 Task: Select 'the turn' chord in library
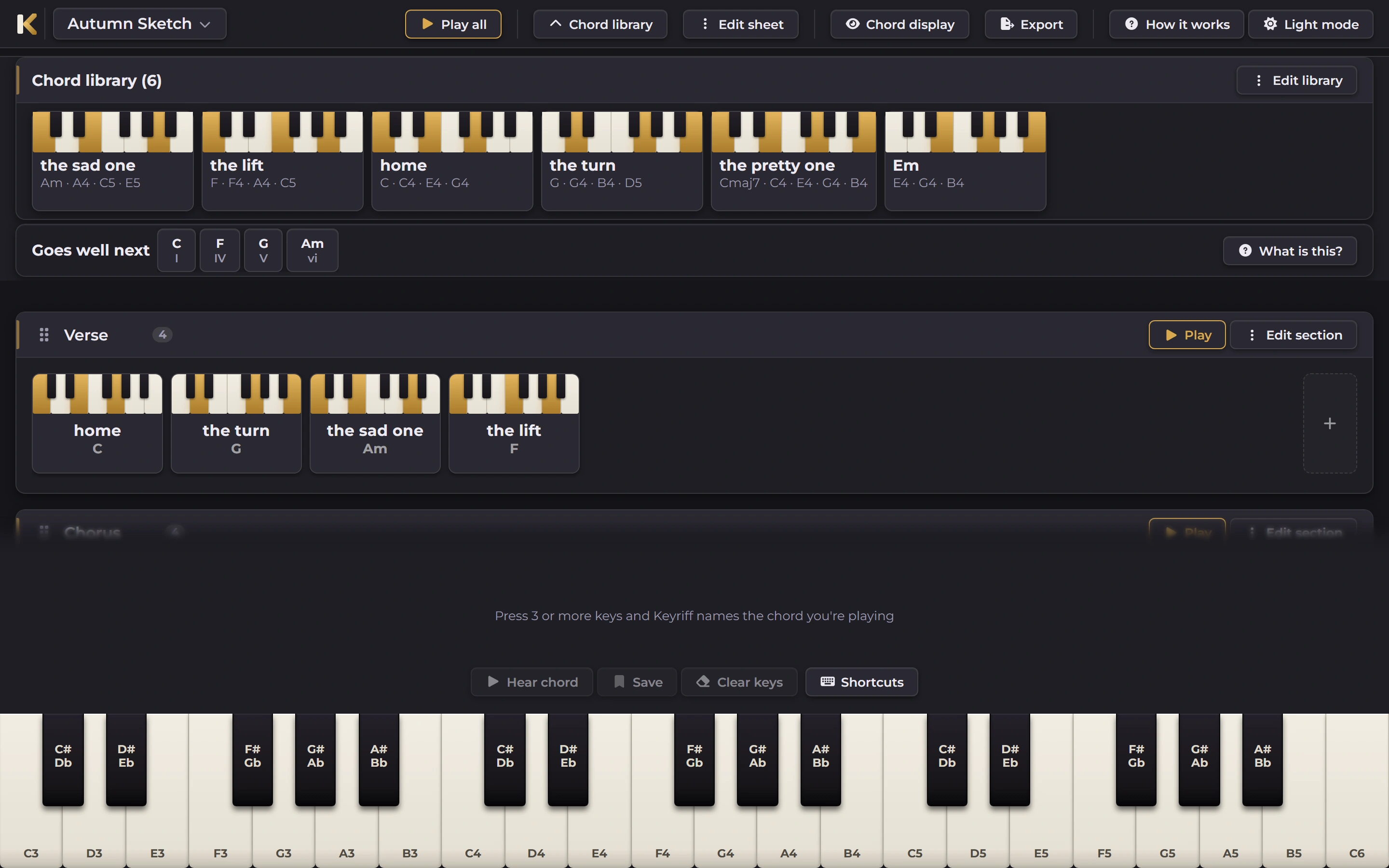[x=622, y=161]
